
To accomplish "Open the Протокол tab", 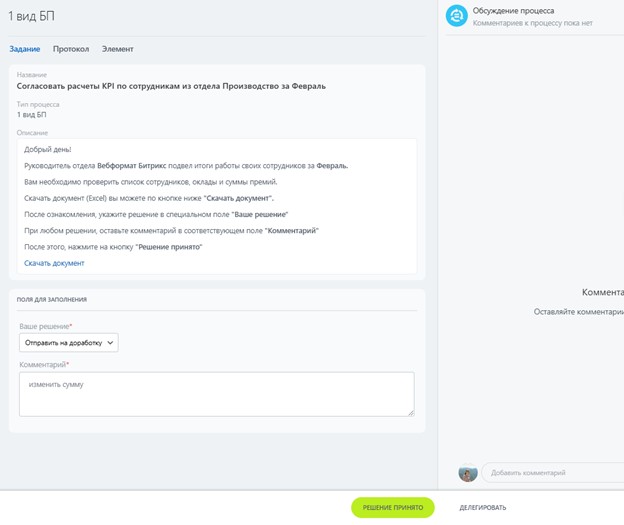I will [x=71, y=49].
